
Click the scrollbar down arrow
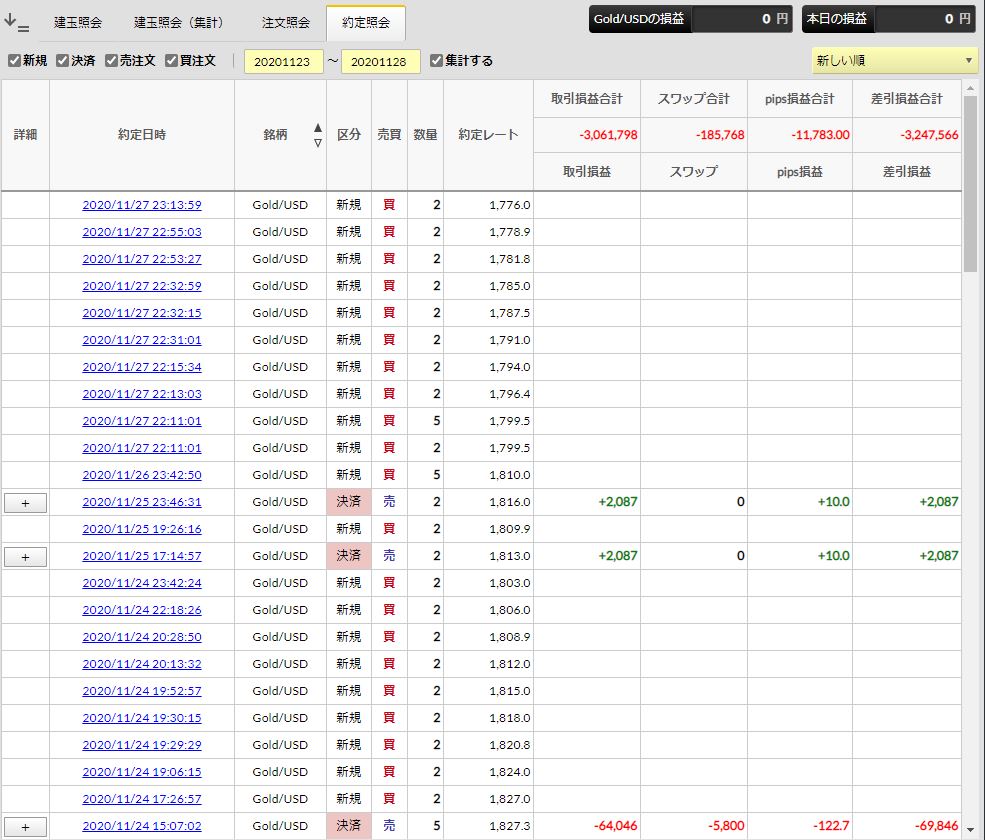(x=970, y=830)
